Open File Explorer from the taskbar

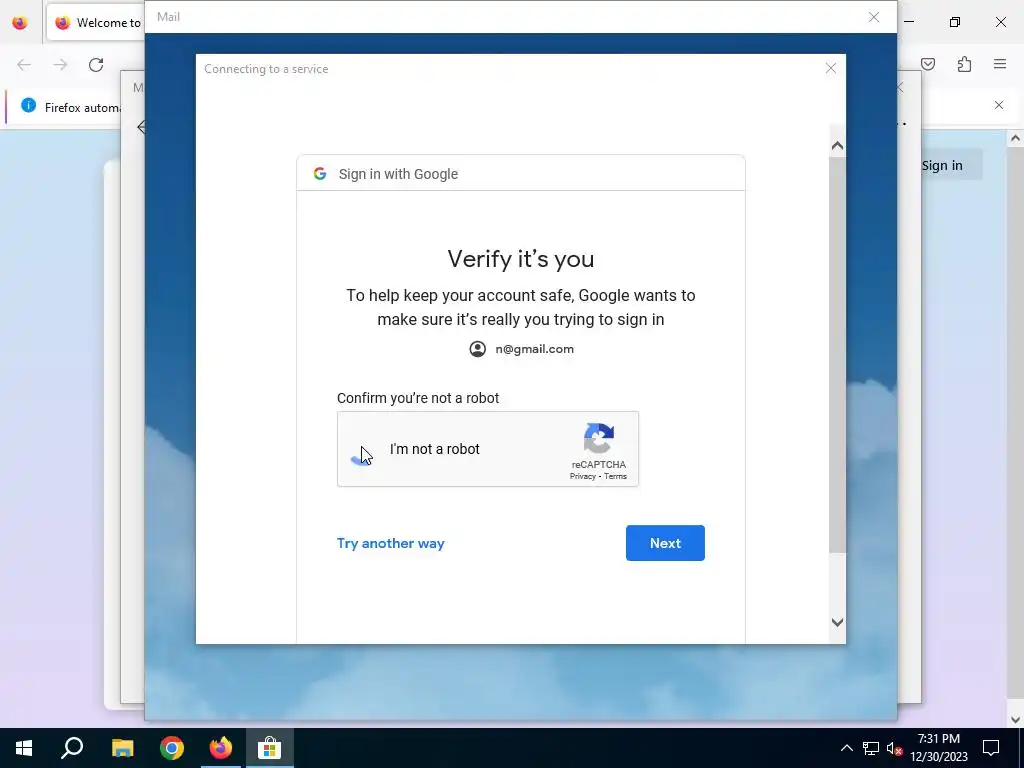[x=122, y=748]
